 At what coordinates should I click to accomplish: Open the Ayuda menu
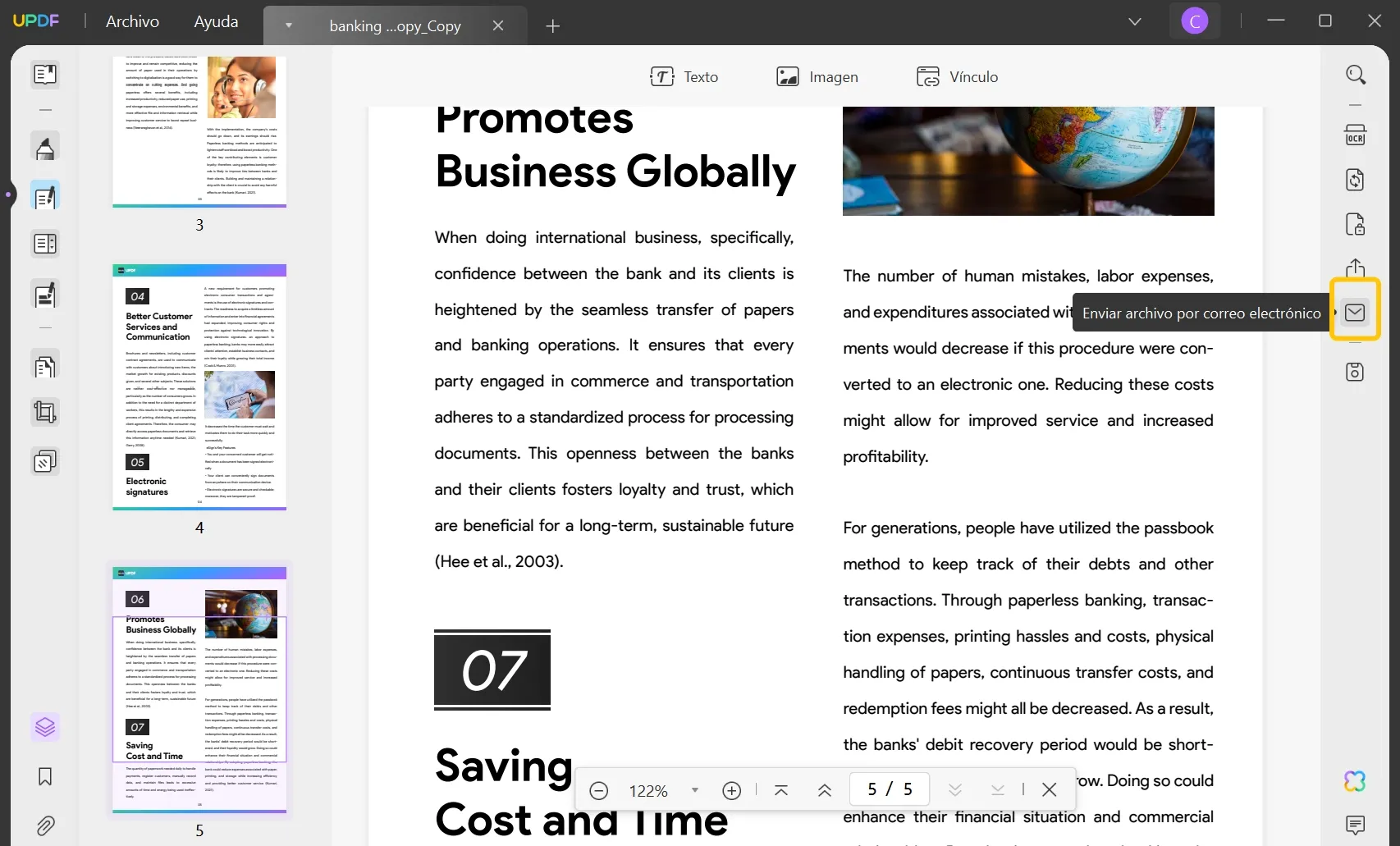(x=216, y=21)
